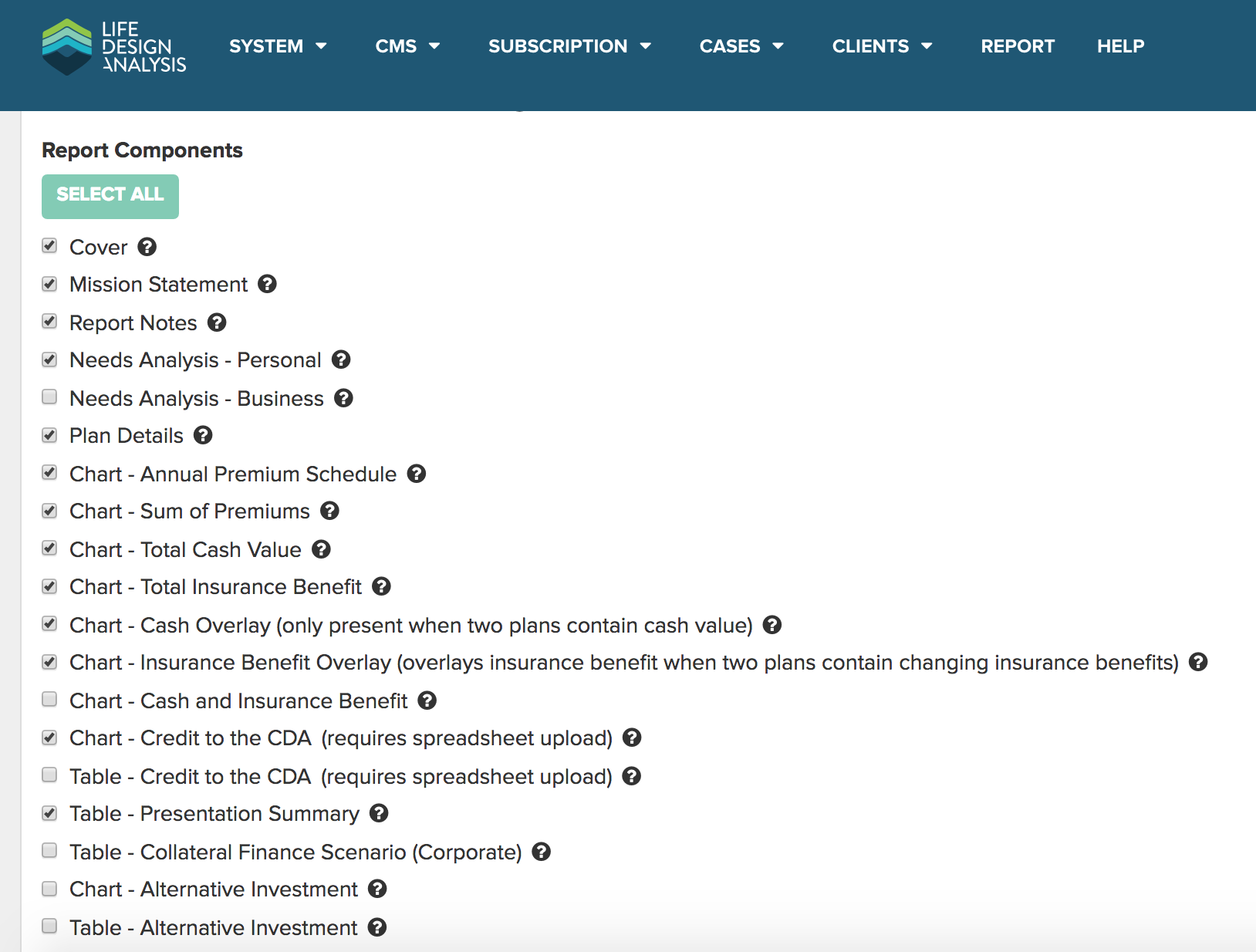Uncheck Table - Presentation Summary checkbox

pyautogui.click(x=49, y=813)
